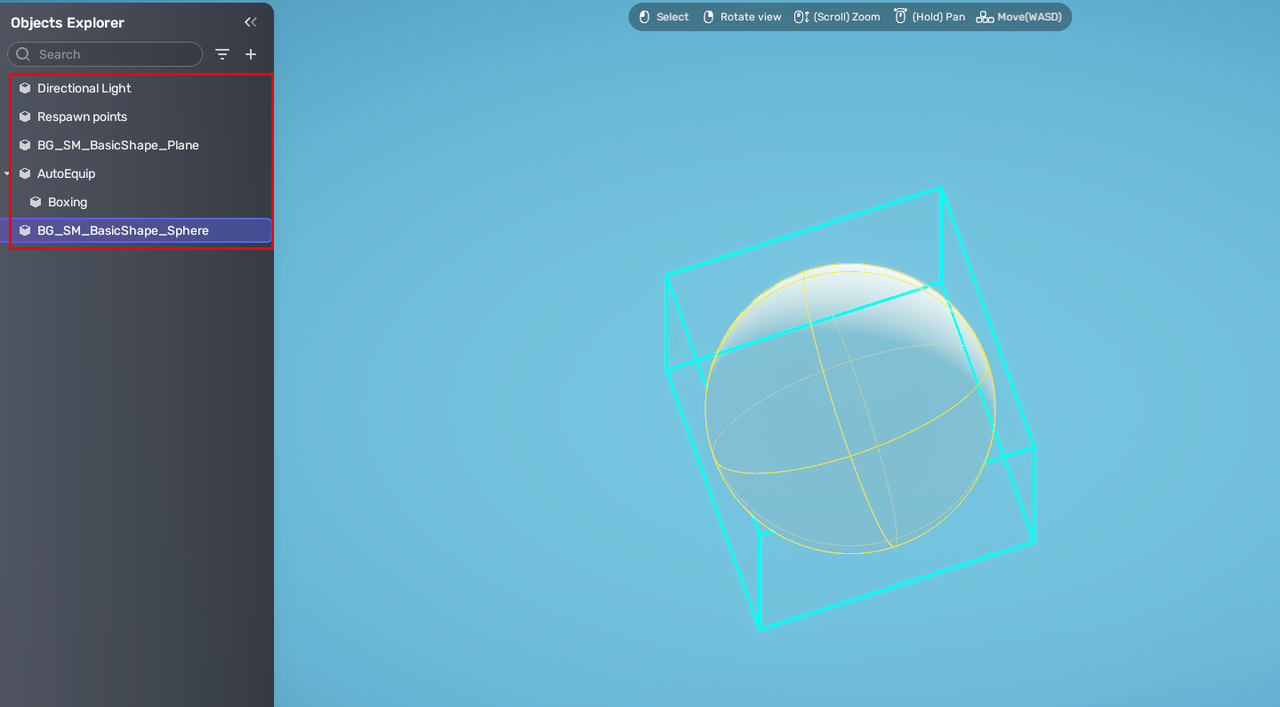Viewport: 1280px width, 707px height.
Task: Focus the Search input field
Action: pyautogui.click(x=115, y=54)
